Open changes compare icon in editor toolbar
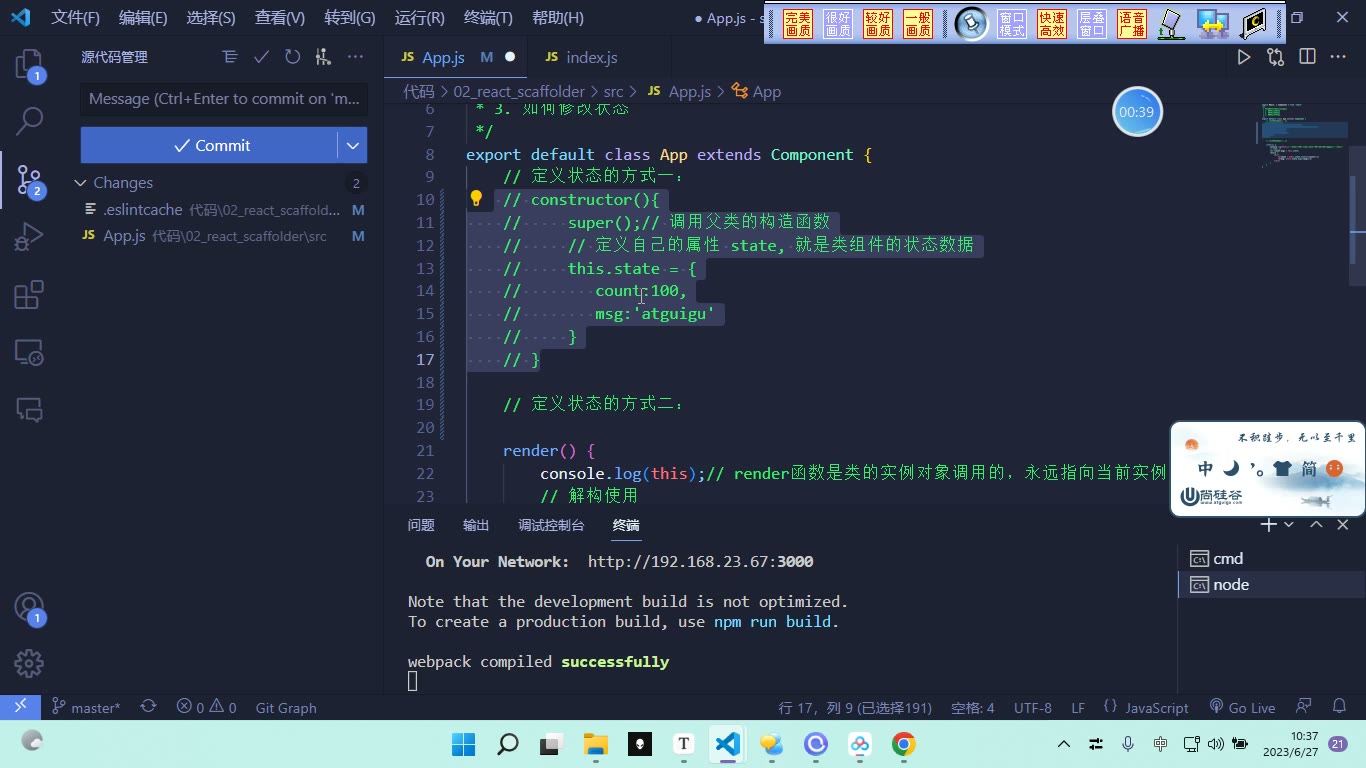1366x768 pixels. click(x=1275, y=57)
